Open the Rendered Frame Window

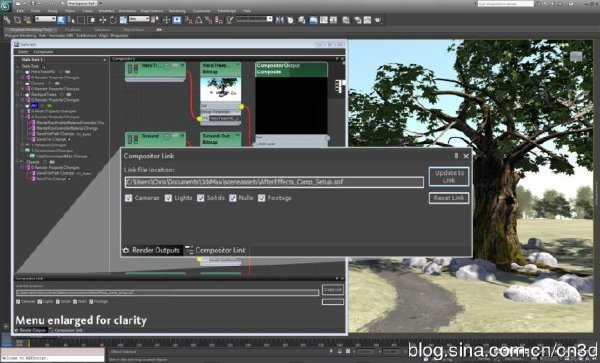367,20
